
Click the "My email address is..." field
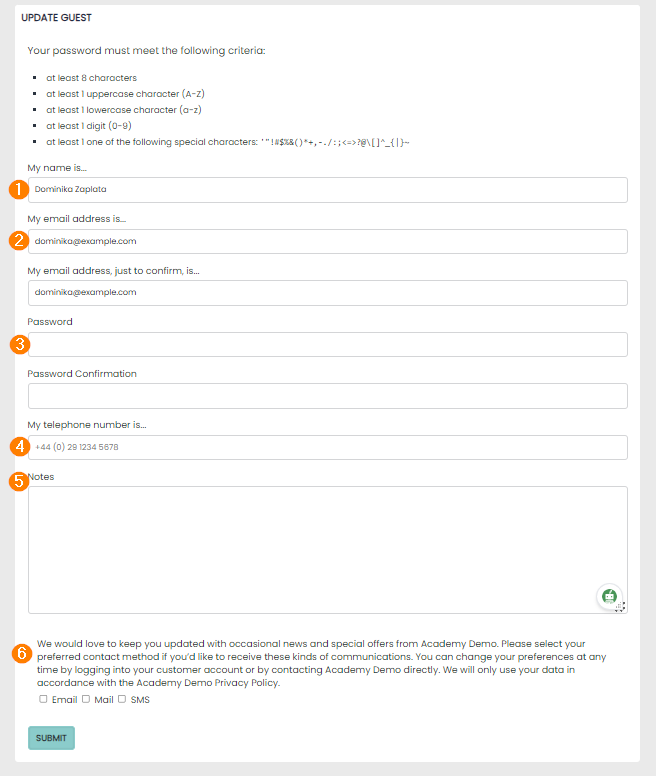point(328,241)
